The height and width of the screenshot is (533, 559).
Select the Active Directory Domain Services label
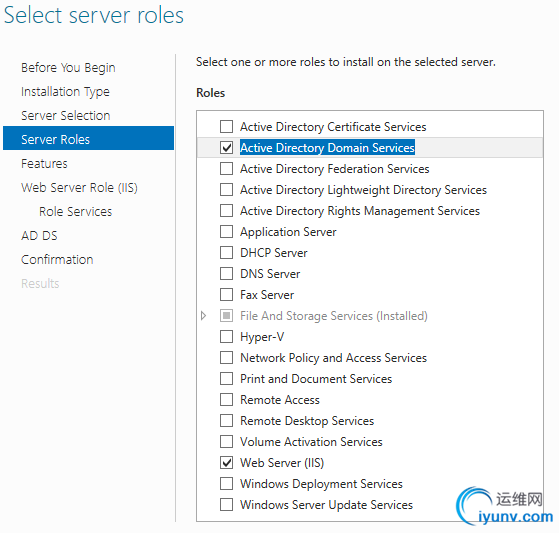(327, 148)
